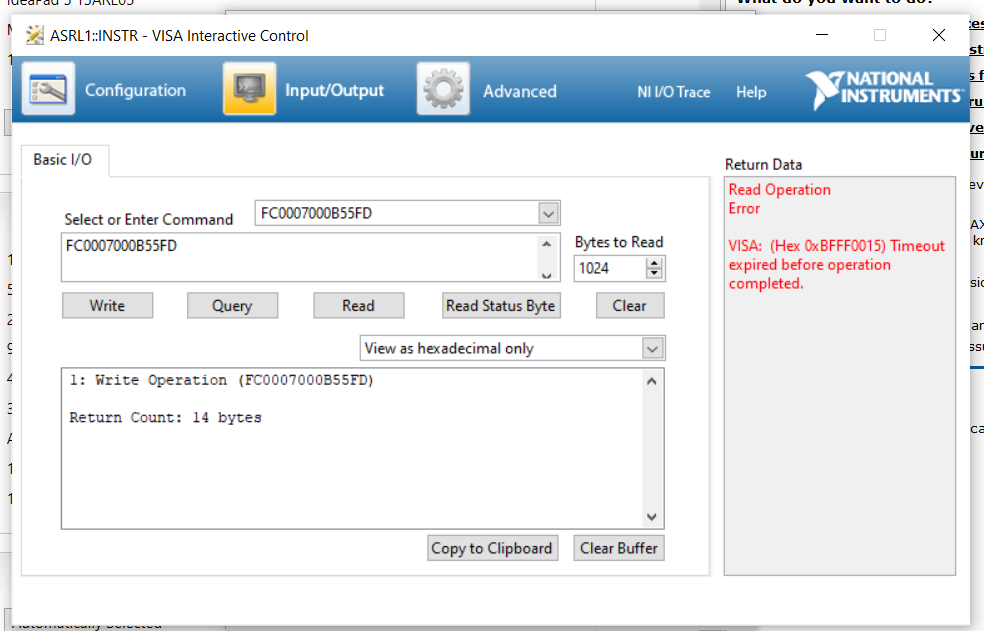
Task: Open the Help menu
Action: (751, 92)
